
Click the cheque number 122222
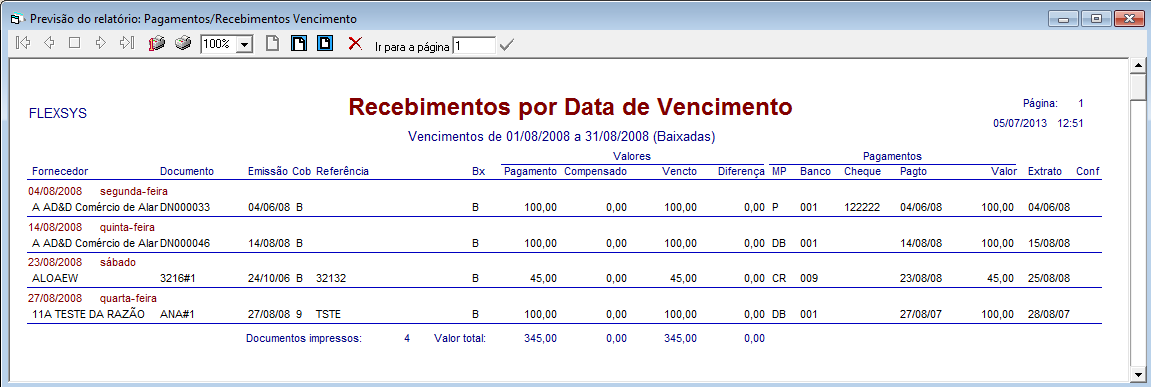[x=862, y=207]
